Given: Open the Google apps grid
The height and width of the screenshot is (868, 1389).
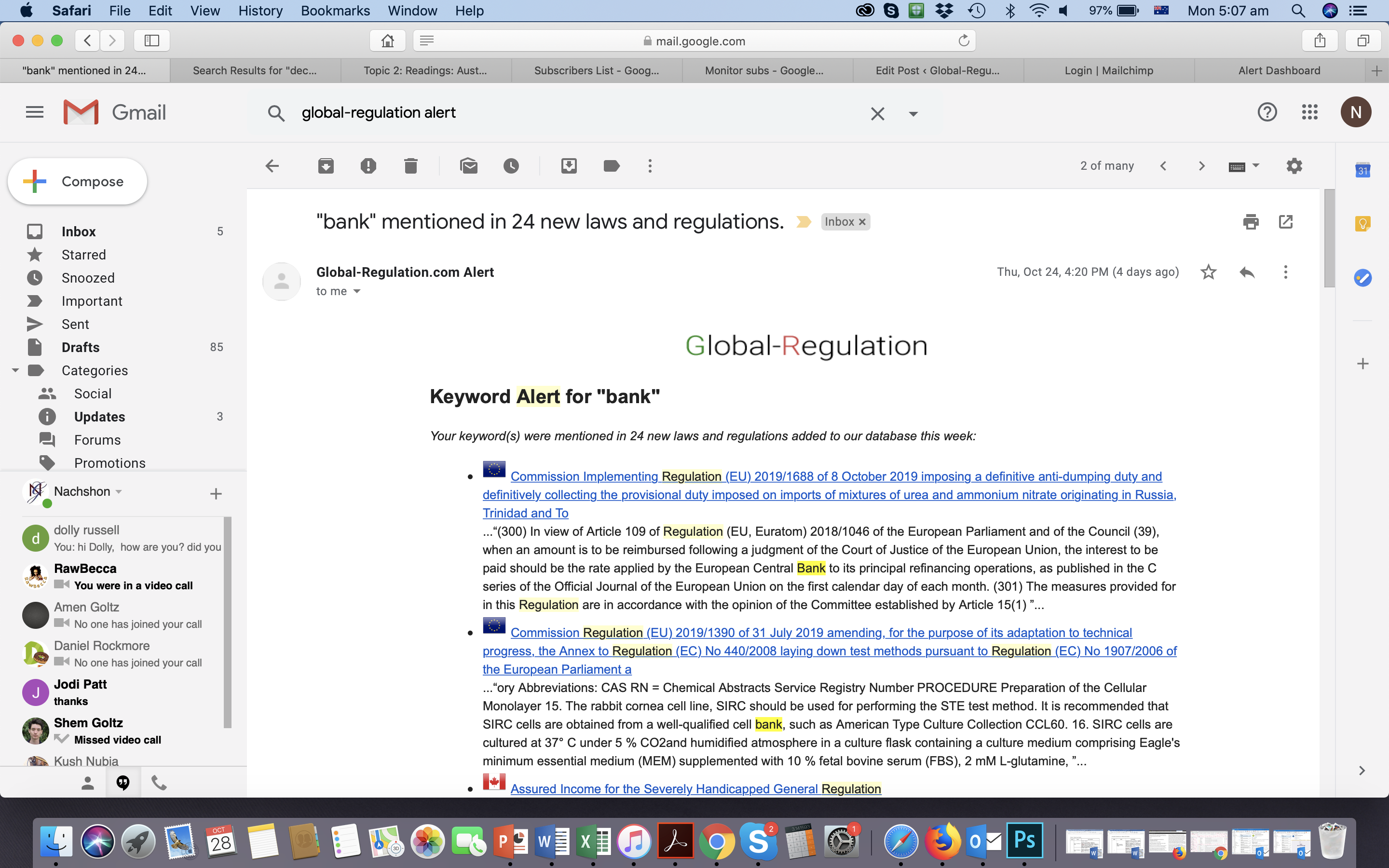Looking at the screenshot, I should coord(1309,112).
